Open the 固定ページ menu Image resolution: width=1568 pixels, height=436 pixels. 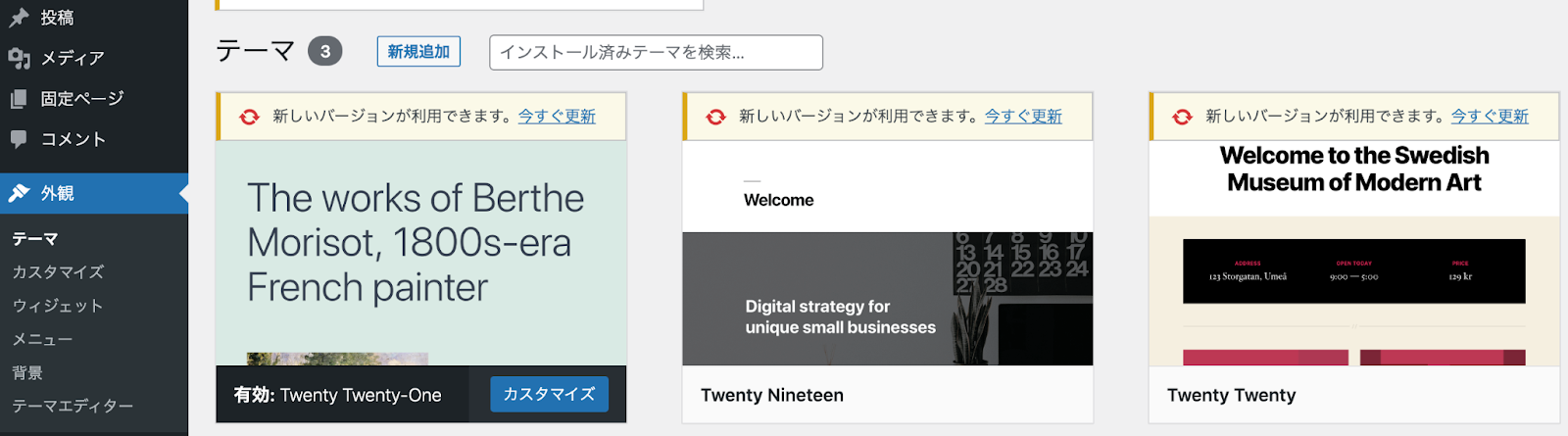click(x=94, y=99)
